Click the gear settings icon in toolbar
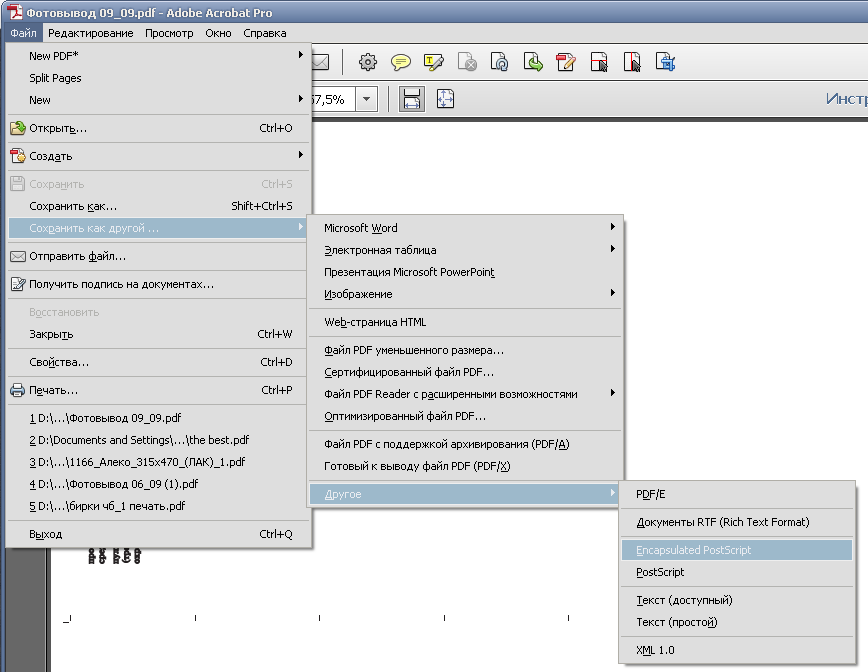The width and height of the screenshot is (868, 672). coord(368,62)
